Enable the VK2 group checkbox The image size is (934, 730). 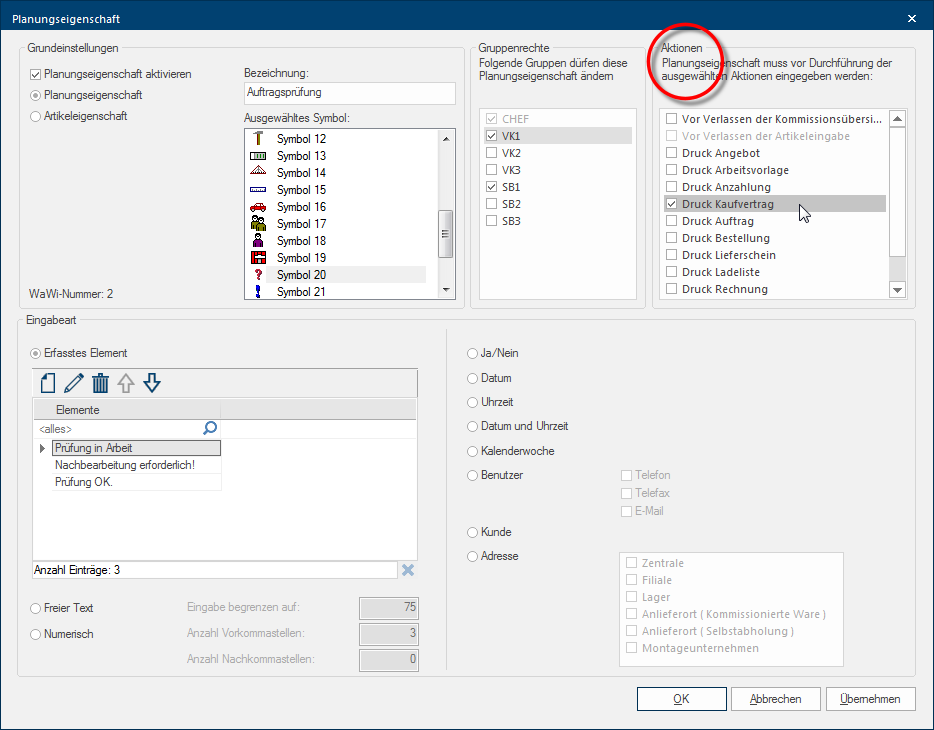491,153
